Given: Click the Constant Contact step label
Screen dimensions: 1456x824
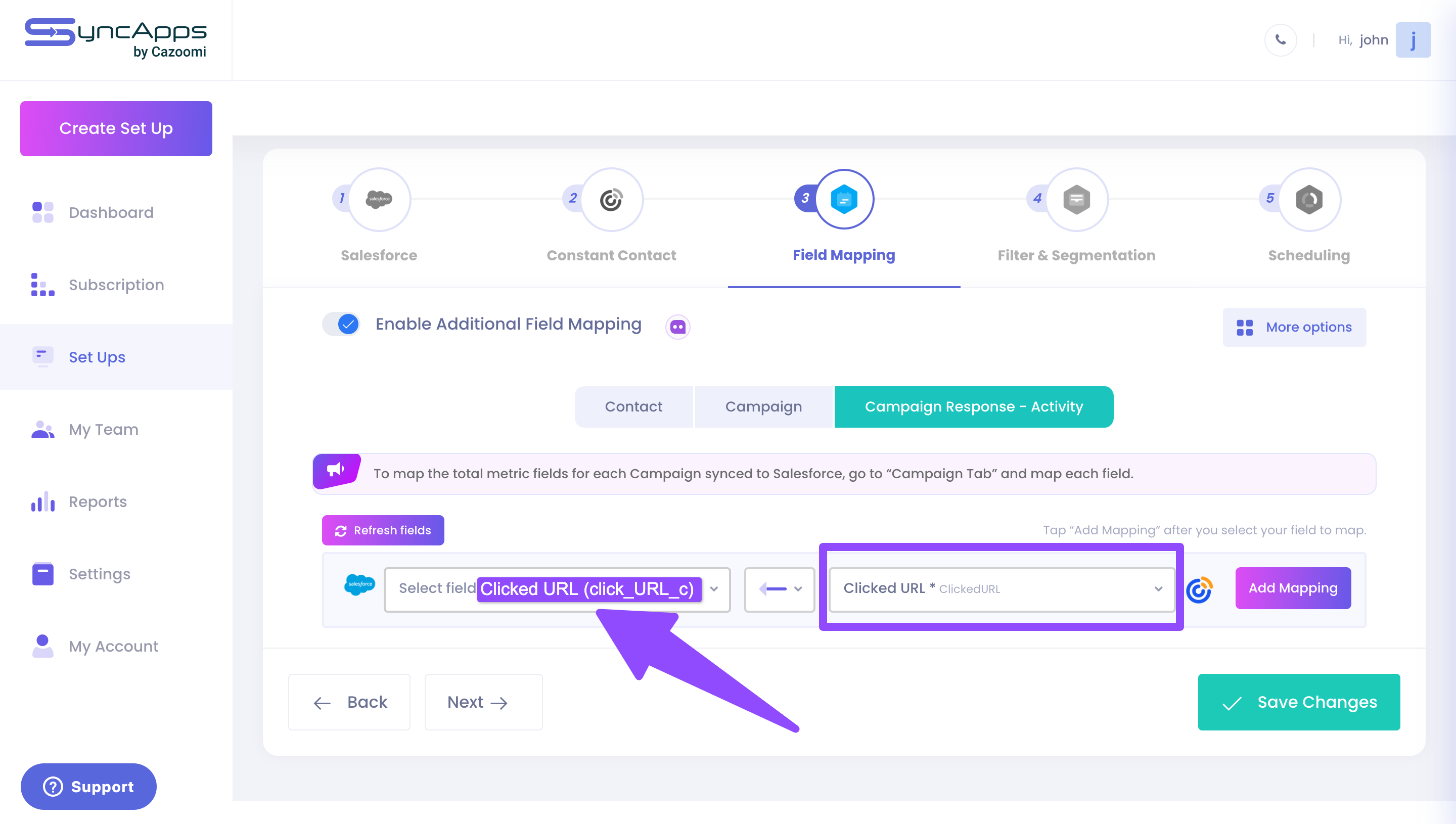Looking at the screenshot, I should tap(611, 255).
